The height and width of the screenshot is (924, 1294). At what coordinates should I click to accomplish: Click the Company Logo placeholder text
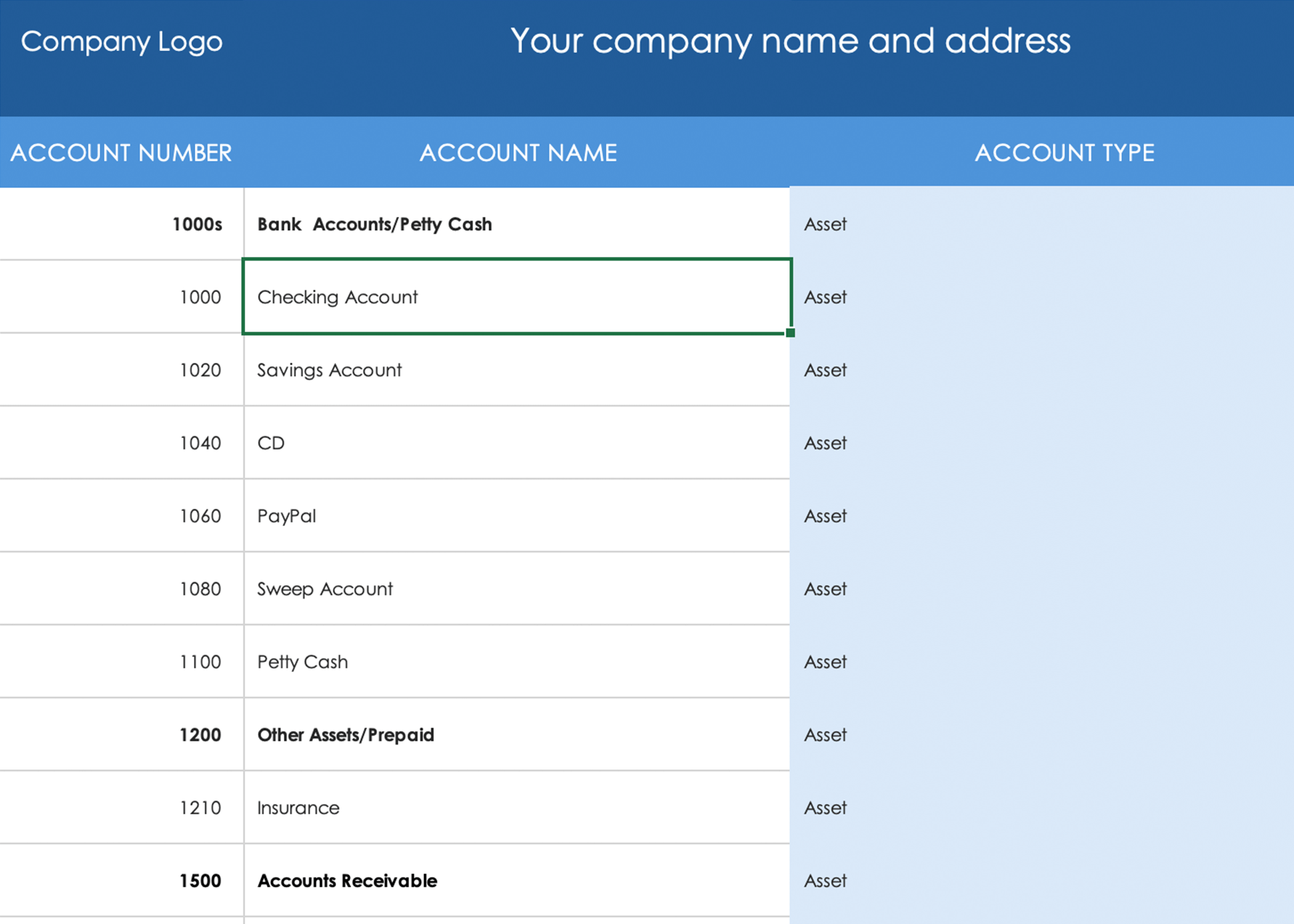tap(121, 42)
